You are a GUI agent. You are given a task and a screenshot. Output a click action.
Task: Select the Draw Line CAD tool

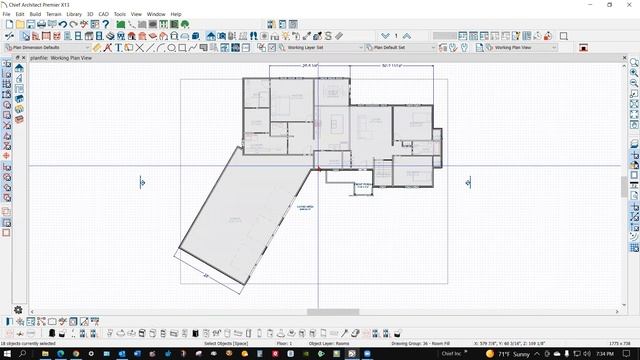coord(150,48)
